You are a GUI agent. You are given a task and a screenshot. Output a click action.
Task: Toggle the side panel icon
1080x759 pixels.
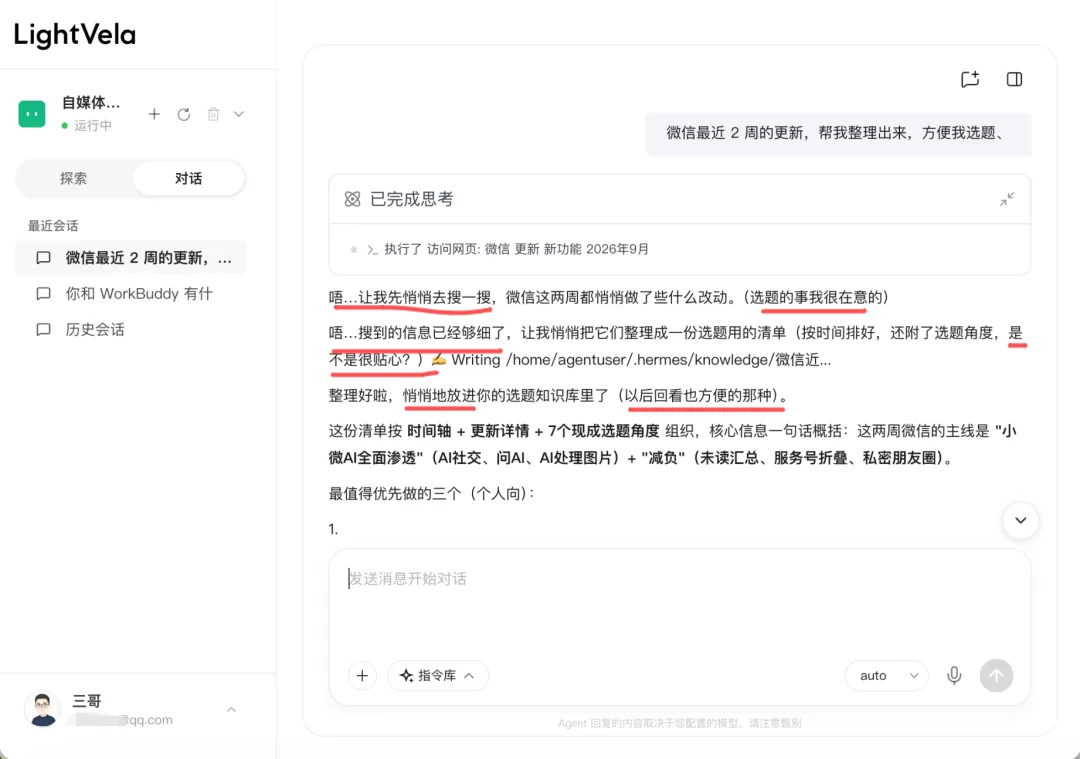1014,79
